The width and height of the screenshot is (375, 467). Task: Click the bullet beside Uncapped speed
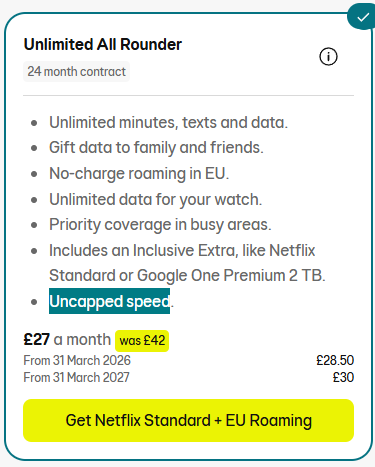coord(34,302)
